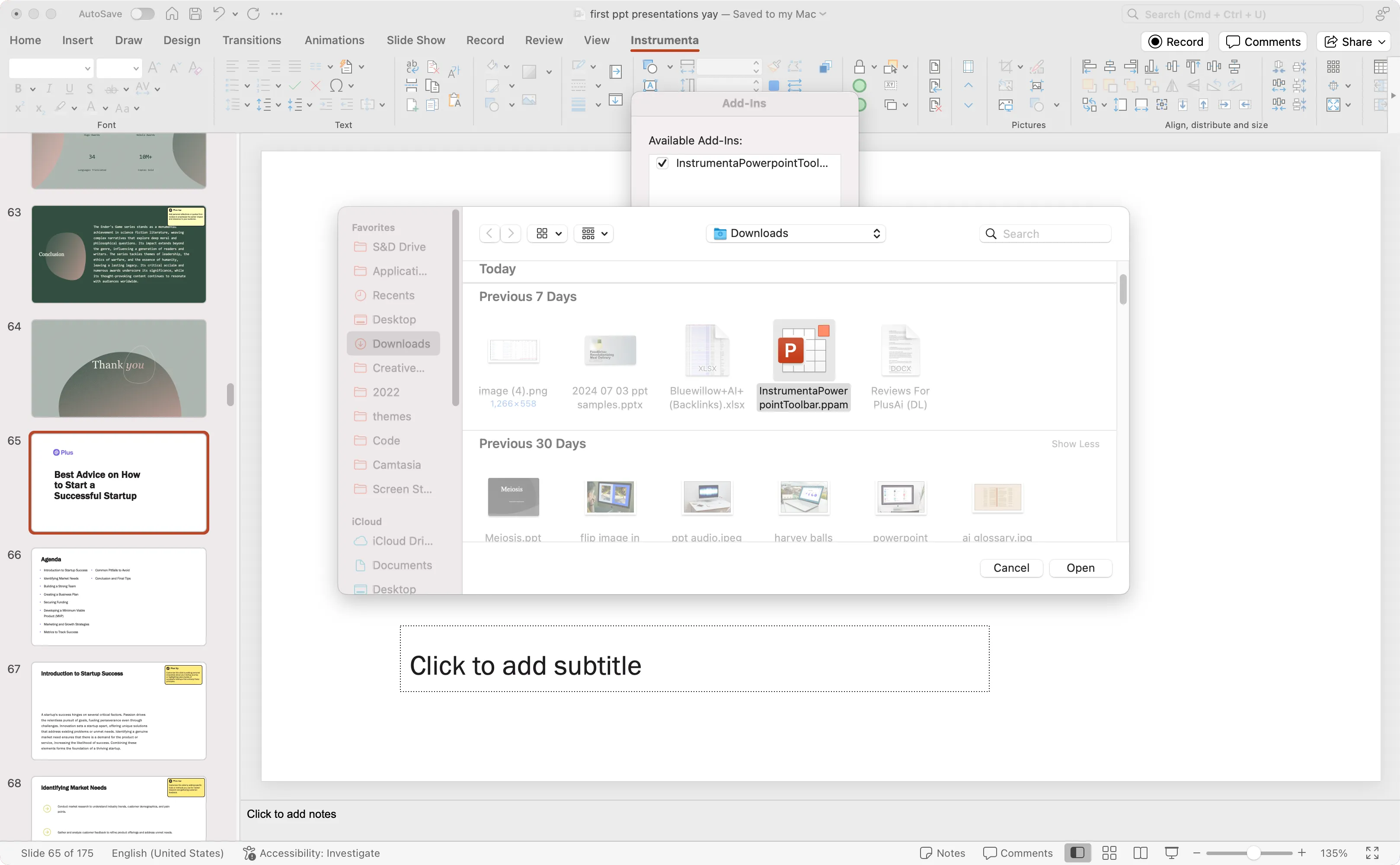
Task: Start presentation from the status bar play icon
Action: 1171,852
